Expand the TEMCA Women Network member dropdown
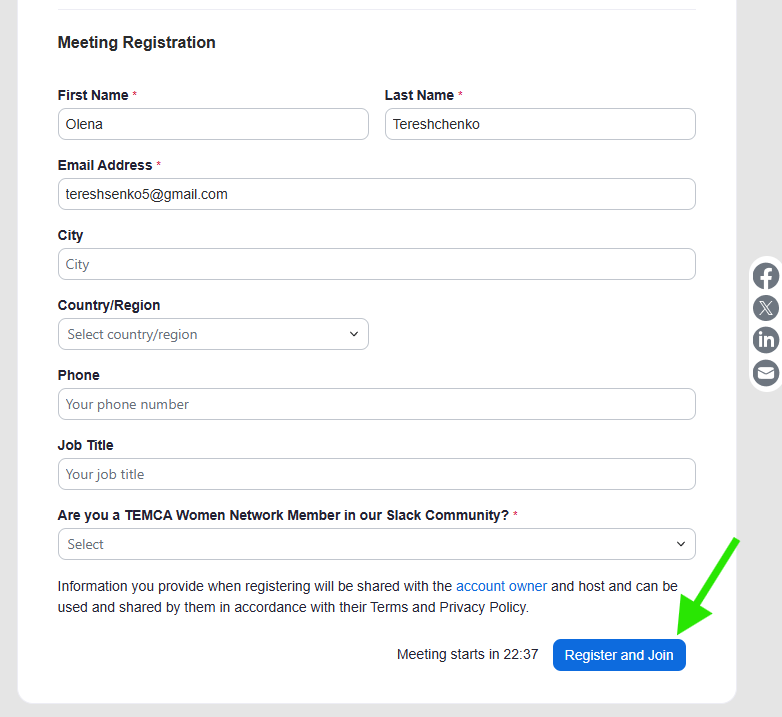Viewport: 782px width, 717px height. click(377, 544)
